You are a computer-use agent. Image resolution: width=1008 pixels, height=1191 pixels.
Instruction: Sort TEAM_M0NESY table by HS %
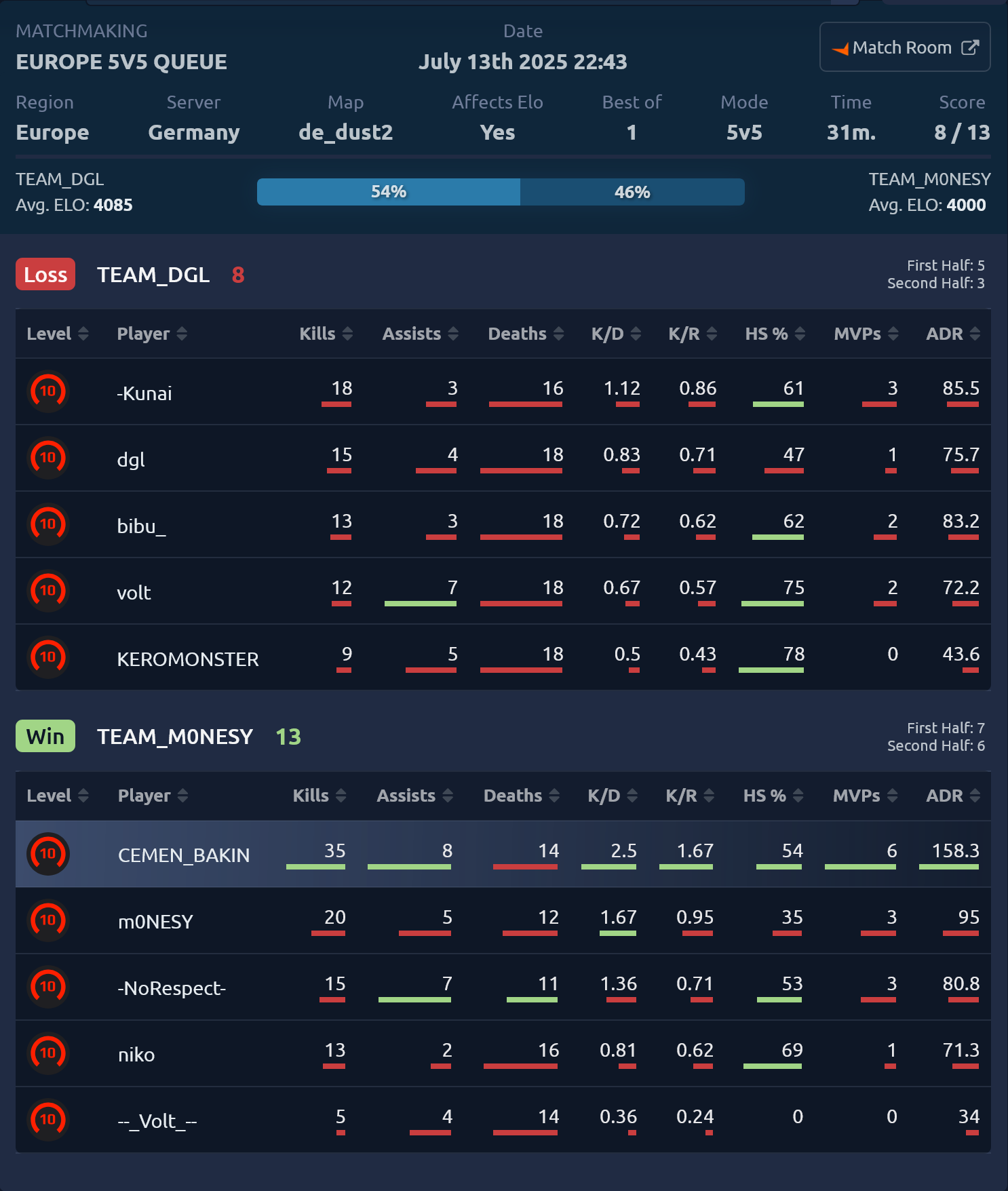click(x=773, y=796)
